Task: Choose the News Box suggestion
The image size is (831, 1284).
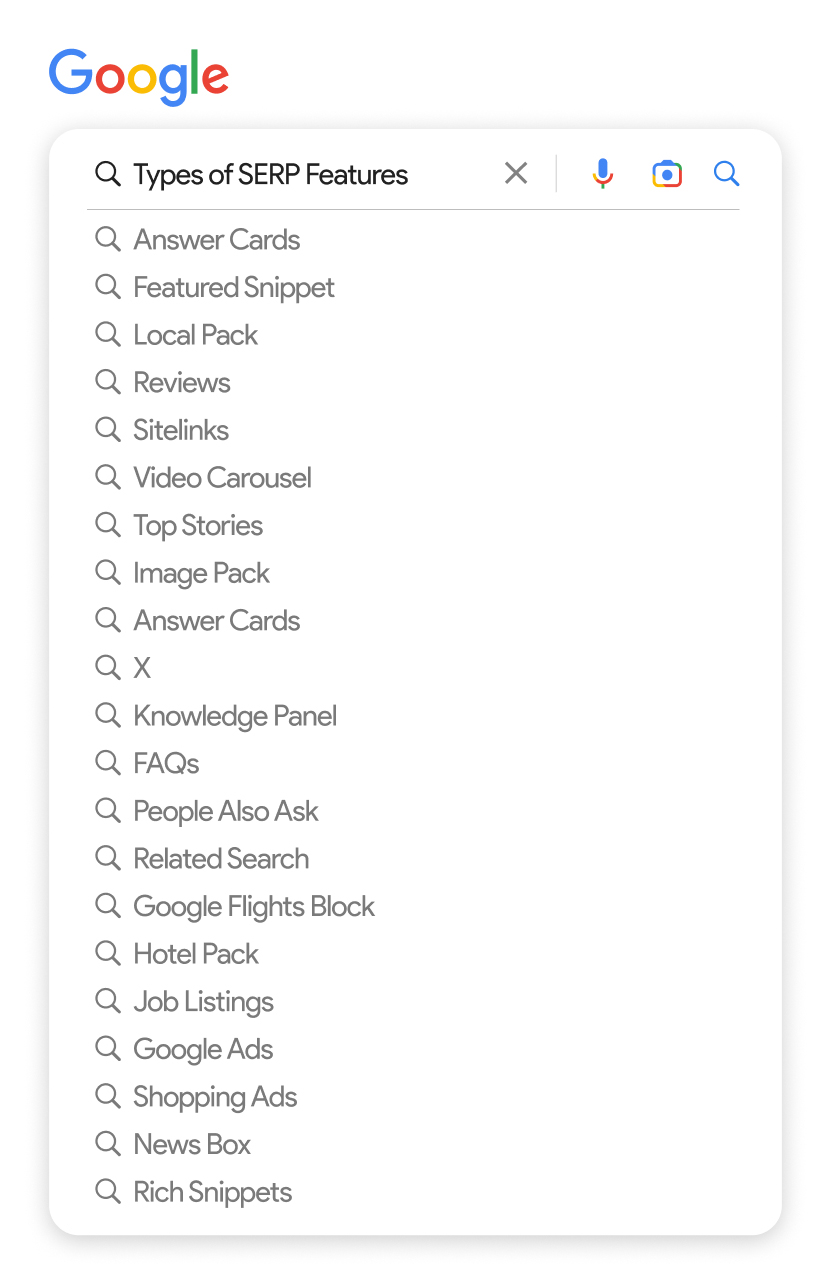Action: tap(192, 1144)
